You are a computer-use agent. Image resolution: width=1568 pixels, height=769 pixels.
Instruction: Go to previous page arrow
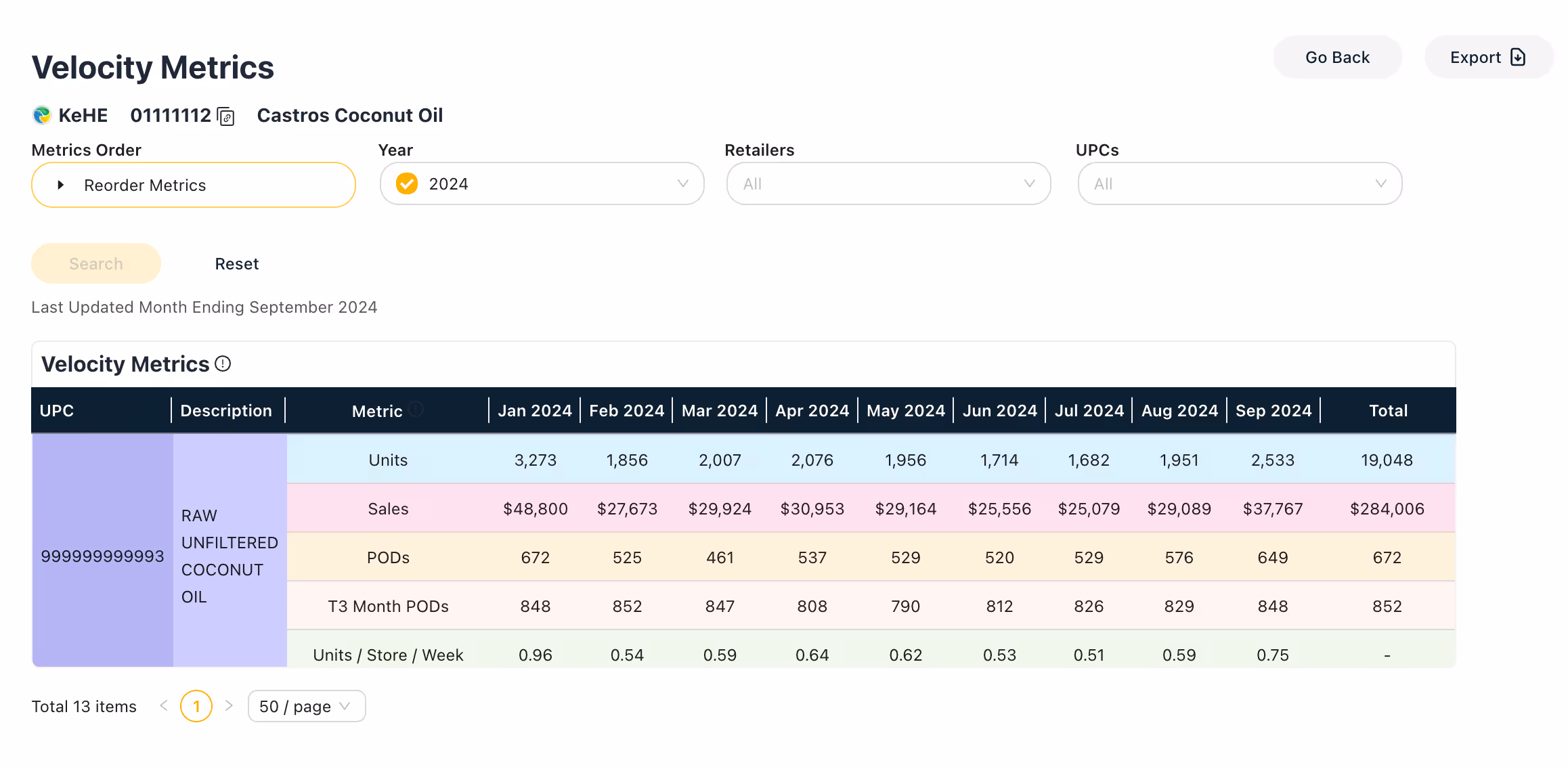click(x=164, y=706)
